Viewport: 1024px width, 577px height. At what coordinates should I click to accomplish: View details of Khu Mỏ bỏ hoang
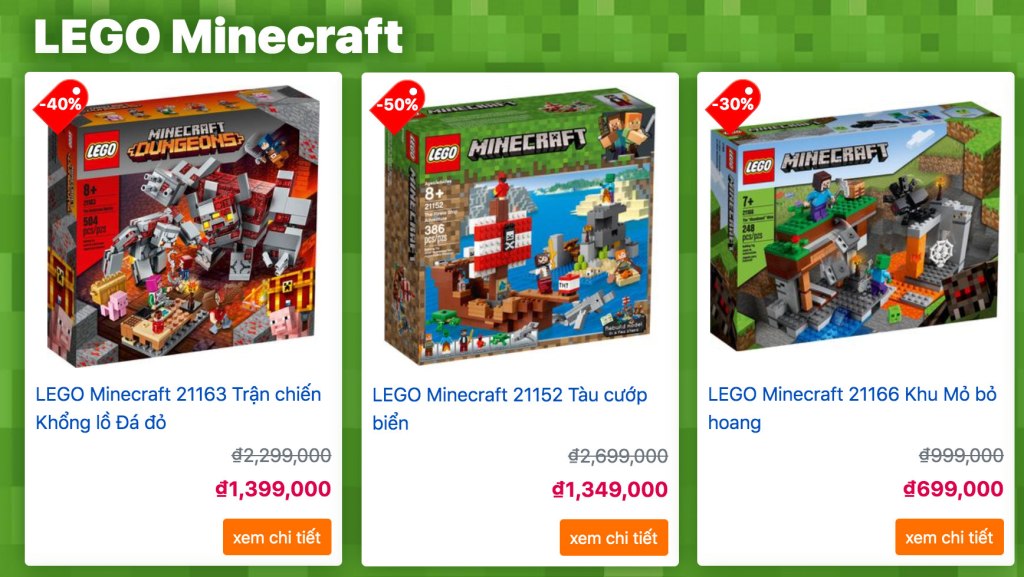pyautogui.click(x=949, y=537)
